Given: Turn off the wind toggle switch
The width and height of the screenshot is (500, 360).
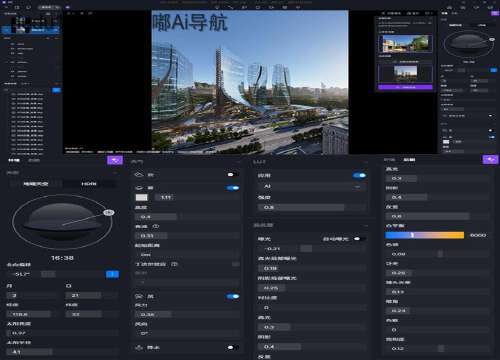Looking at the screenshot, I should coord(233,296).
